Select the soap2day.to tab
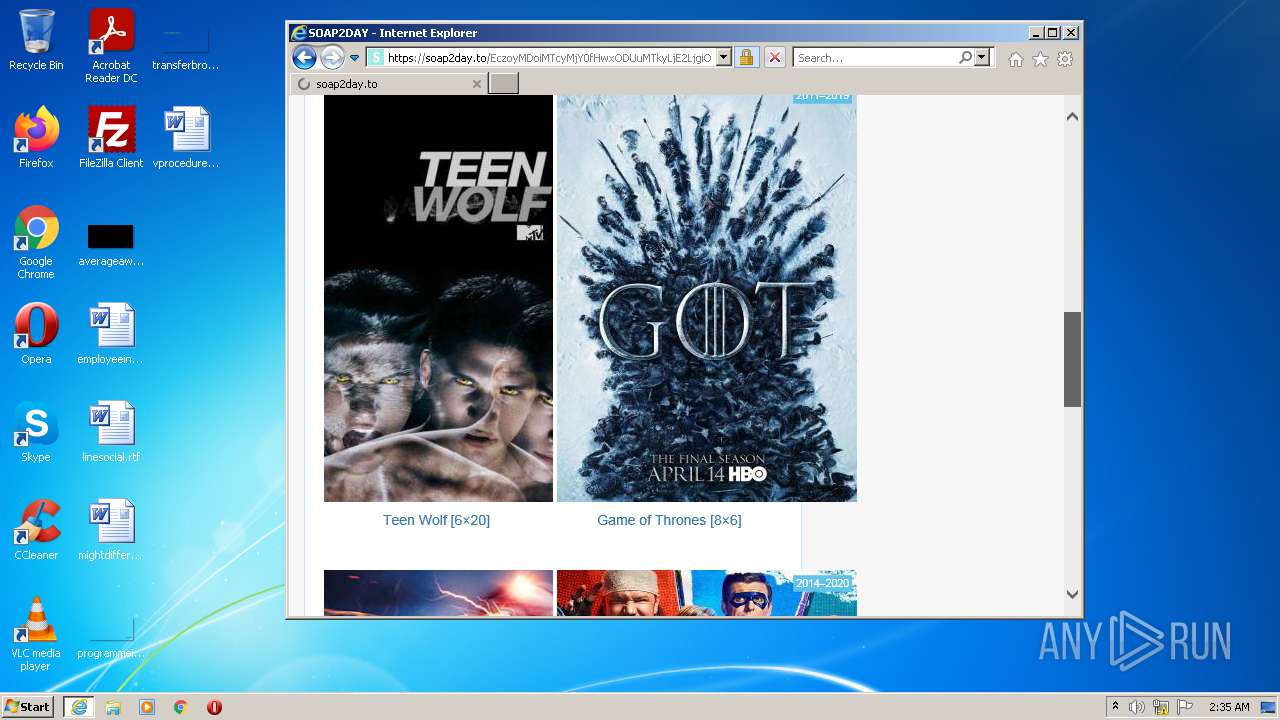1280x720 pixels. [390, 84]
